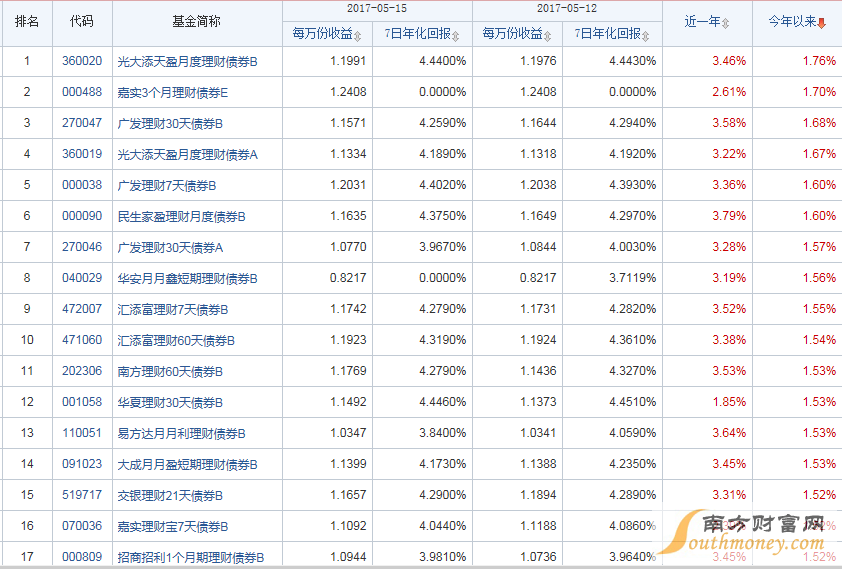Open fund 嘉实3个月理财债券E
The width and height of the screenshot is (842, 569).
[172, 93]
